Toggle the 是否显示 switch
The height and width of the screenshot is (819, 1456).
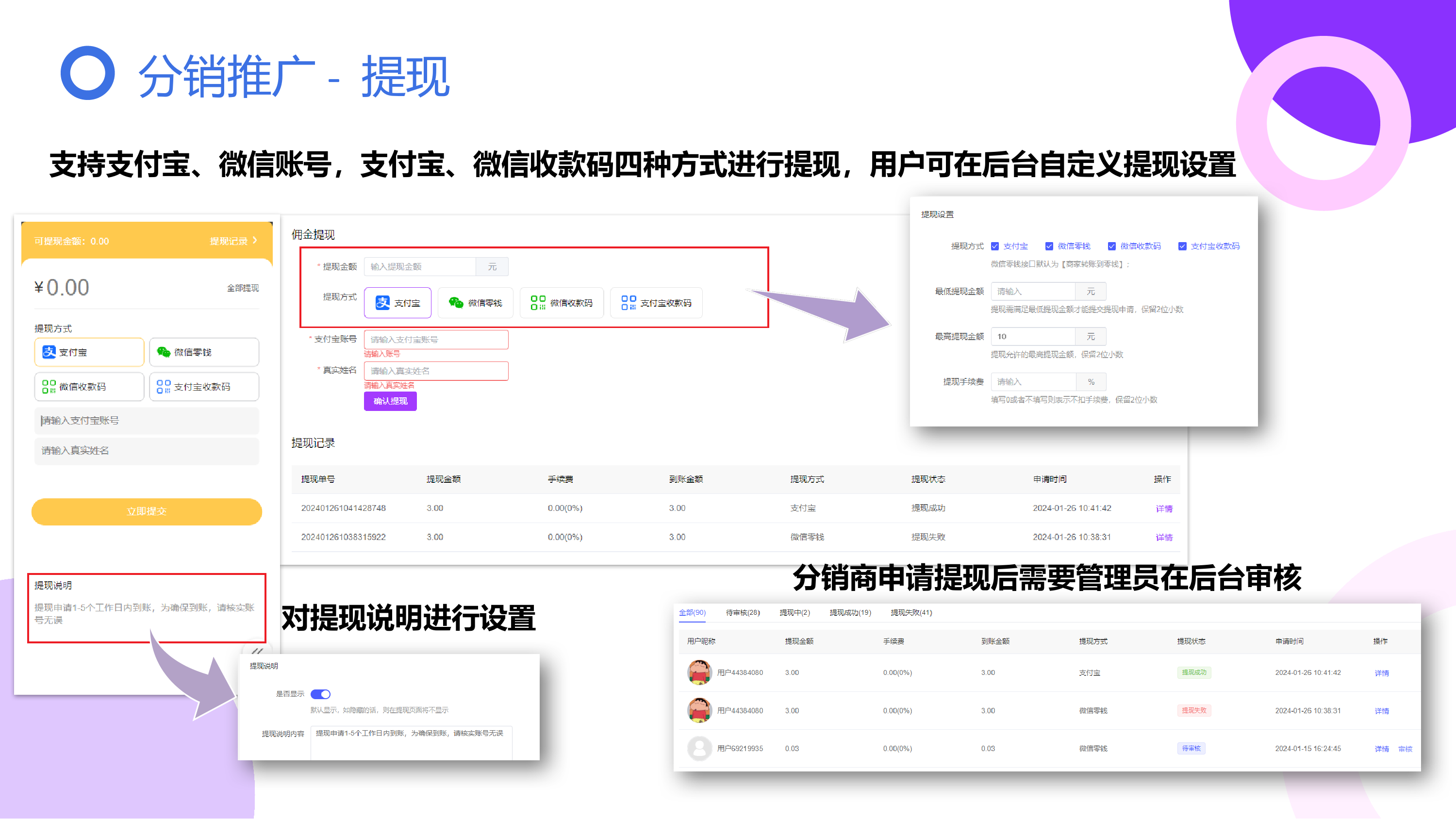[x=320, y=694]
